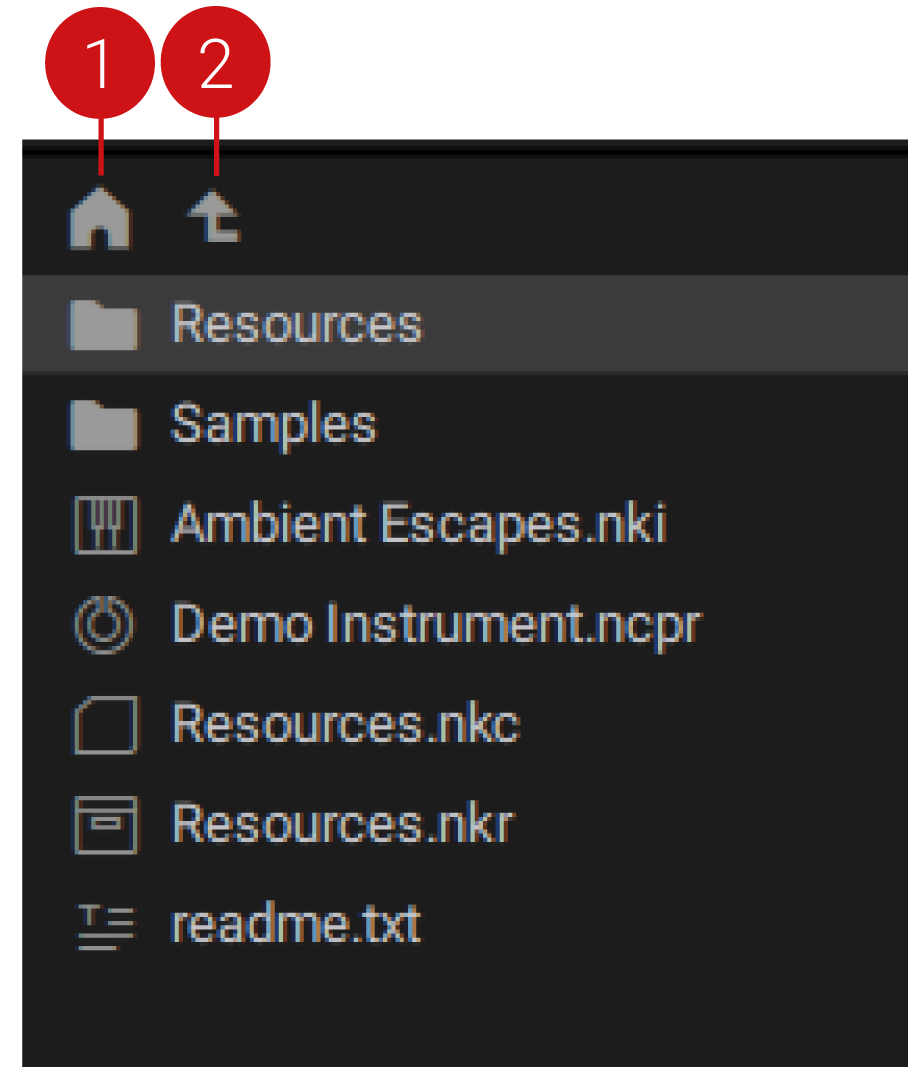Select the Resources.nkc file

coord(345,724)
